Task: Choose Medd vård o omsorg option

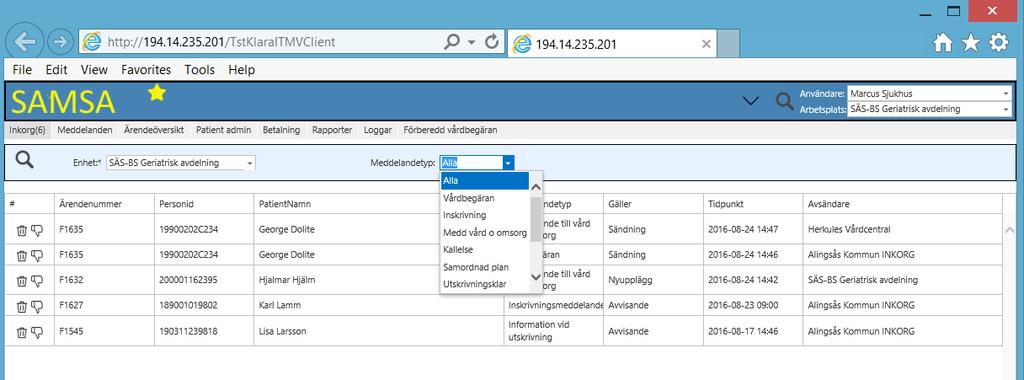Action: (x=485, y=232)
